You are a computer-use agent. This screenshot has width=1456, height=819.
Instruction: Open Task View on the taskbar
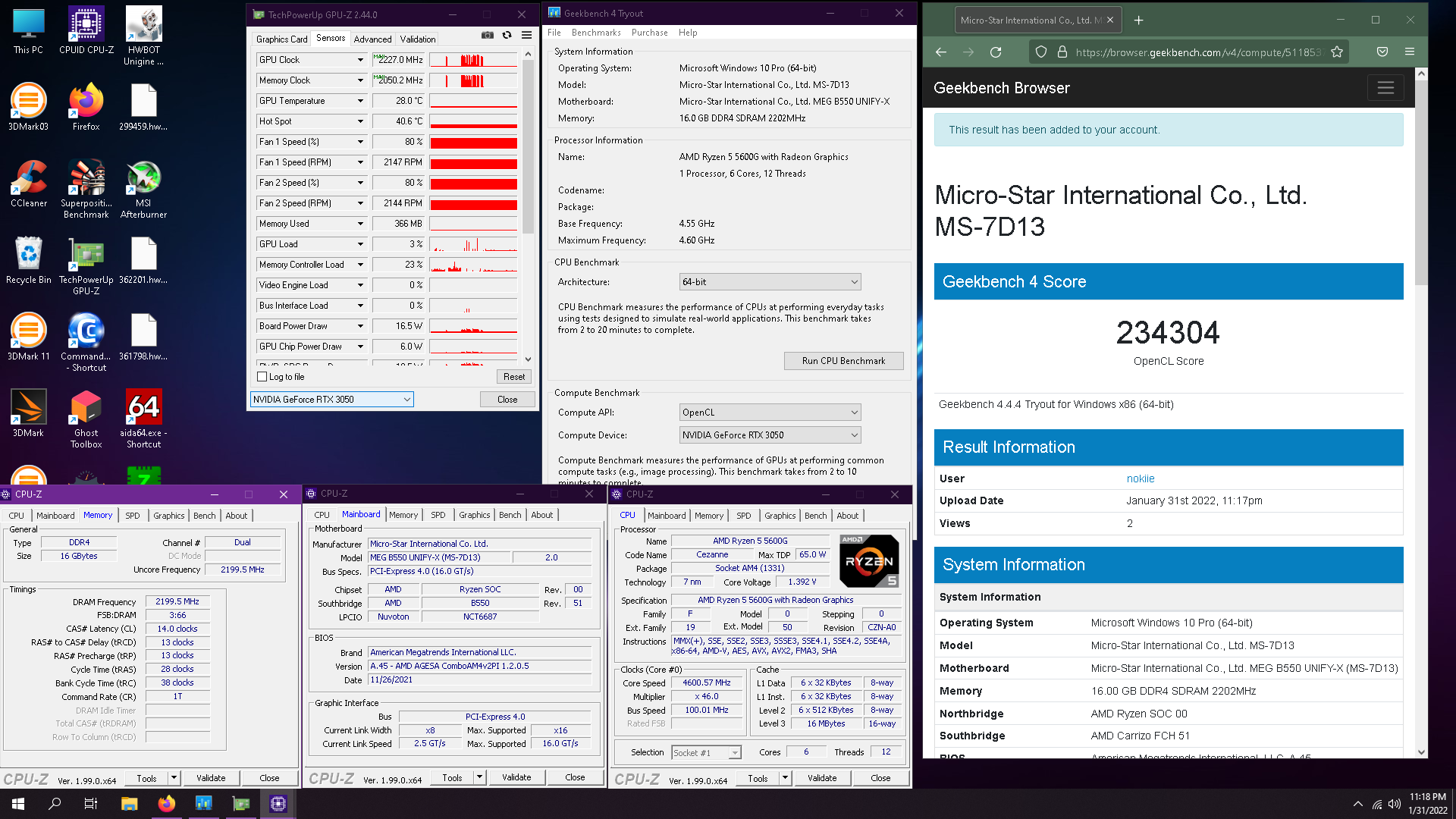(91, 804)
